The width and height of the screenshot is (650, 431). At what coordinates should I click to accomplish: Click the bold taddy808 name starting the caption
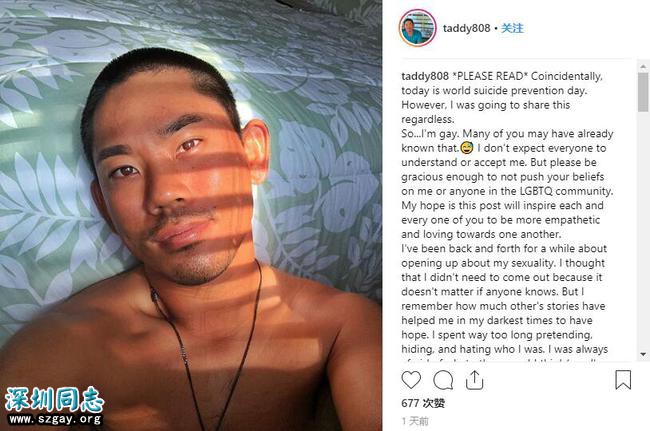tap(425, 76)
